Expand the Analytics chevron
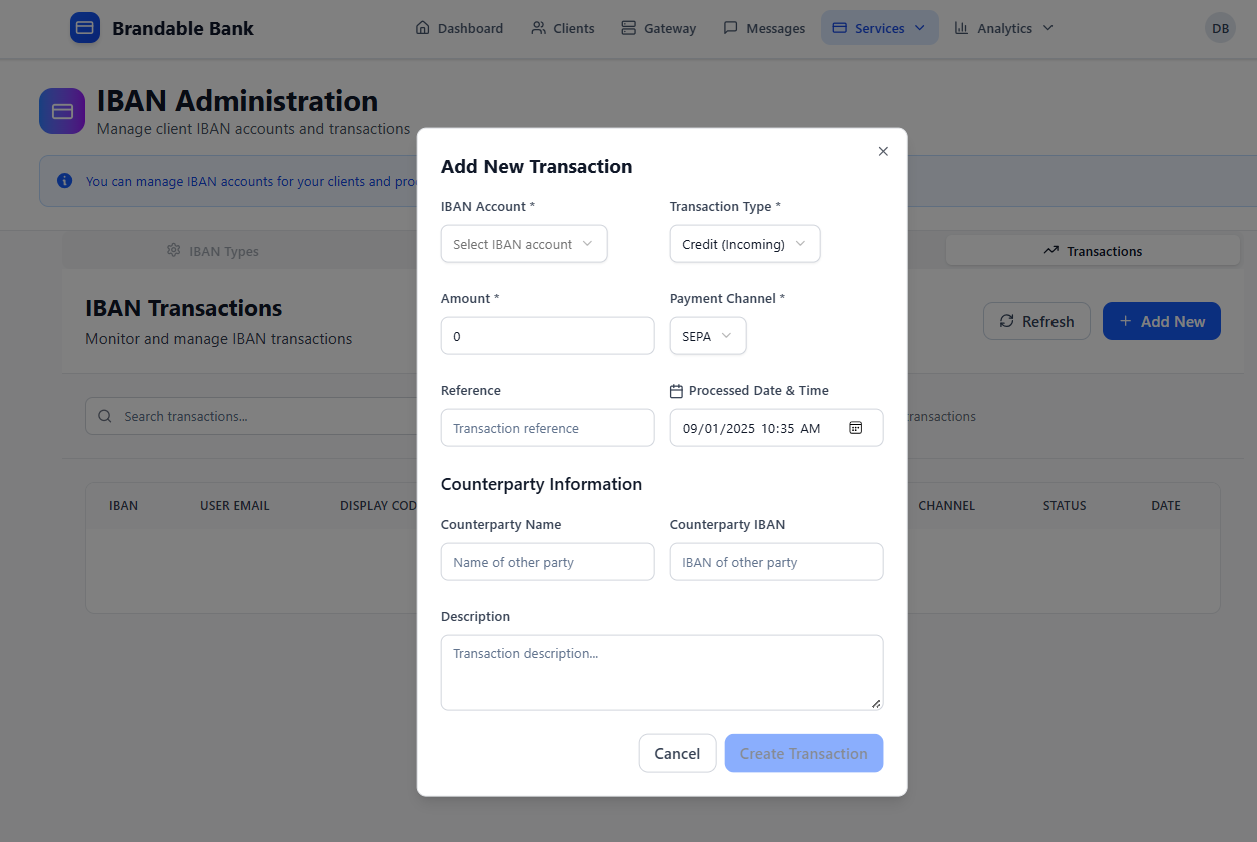 (1047, 28)
